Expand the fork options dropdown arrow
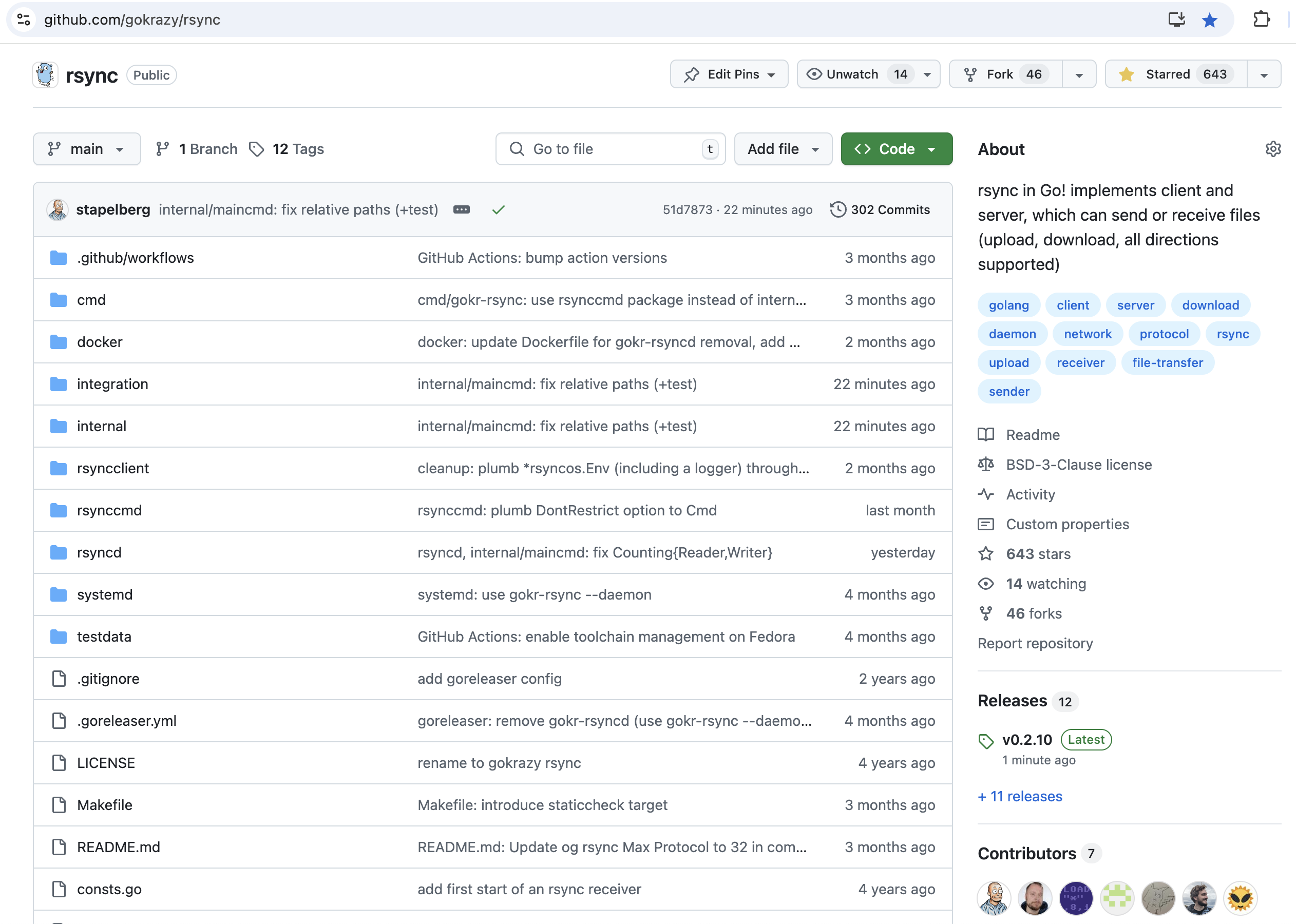 pos(1079,74)
